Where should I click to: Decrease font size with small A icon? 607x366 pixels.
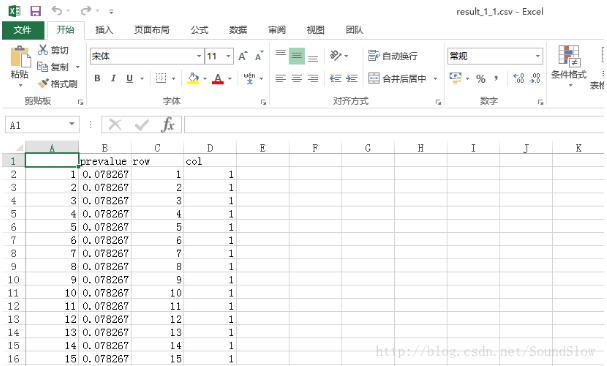point(259,57)
